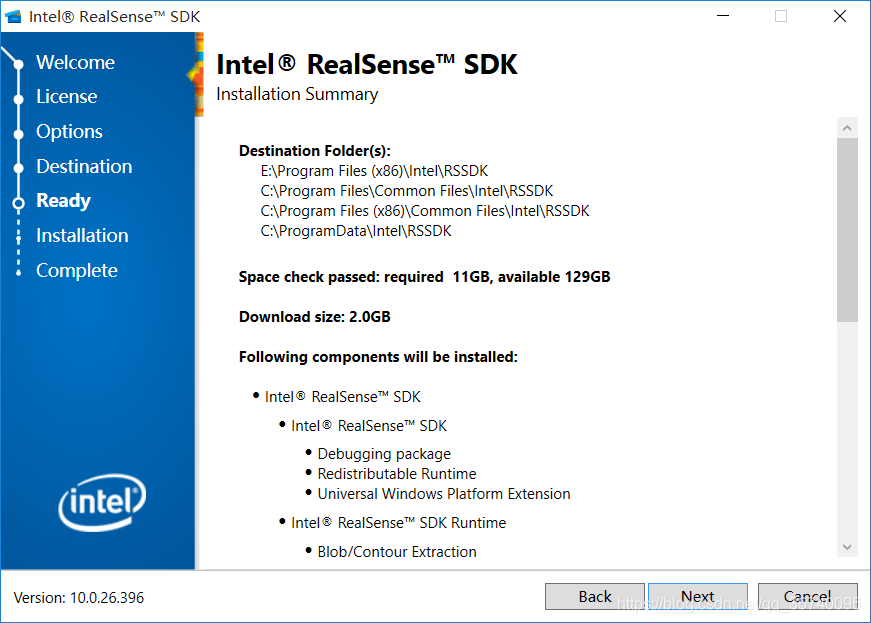Screen dimensions: 871x623
Task: Click Following components will be installed heading
Action: [378, 357]
